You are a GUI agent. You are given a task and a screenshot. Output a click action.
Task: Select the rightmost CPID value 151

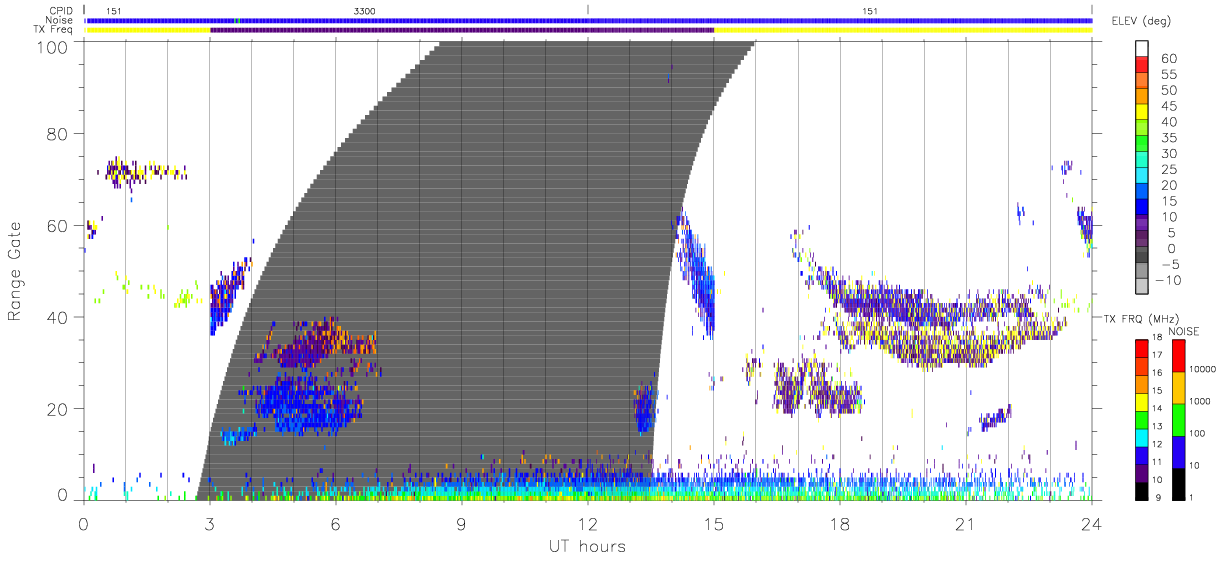tap(870, 10)
